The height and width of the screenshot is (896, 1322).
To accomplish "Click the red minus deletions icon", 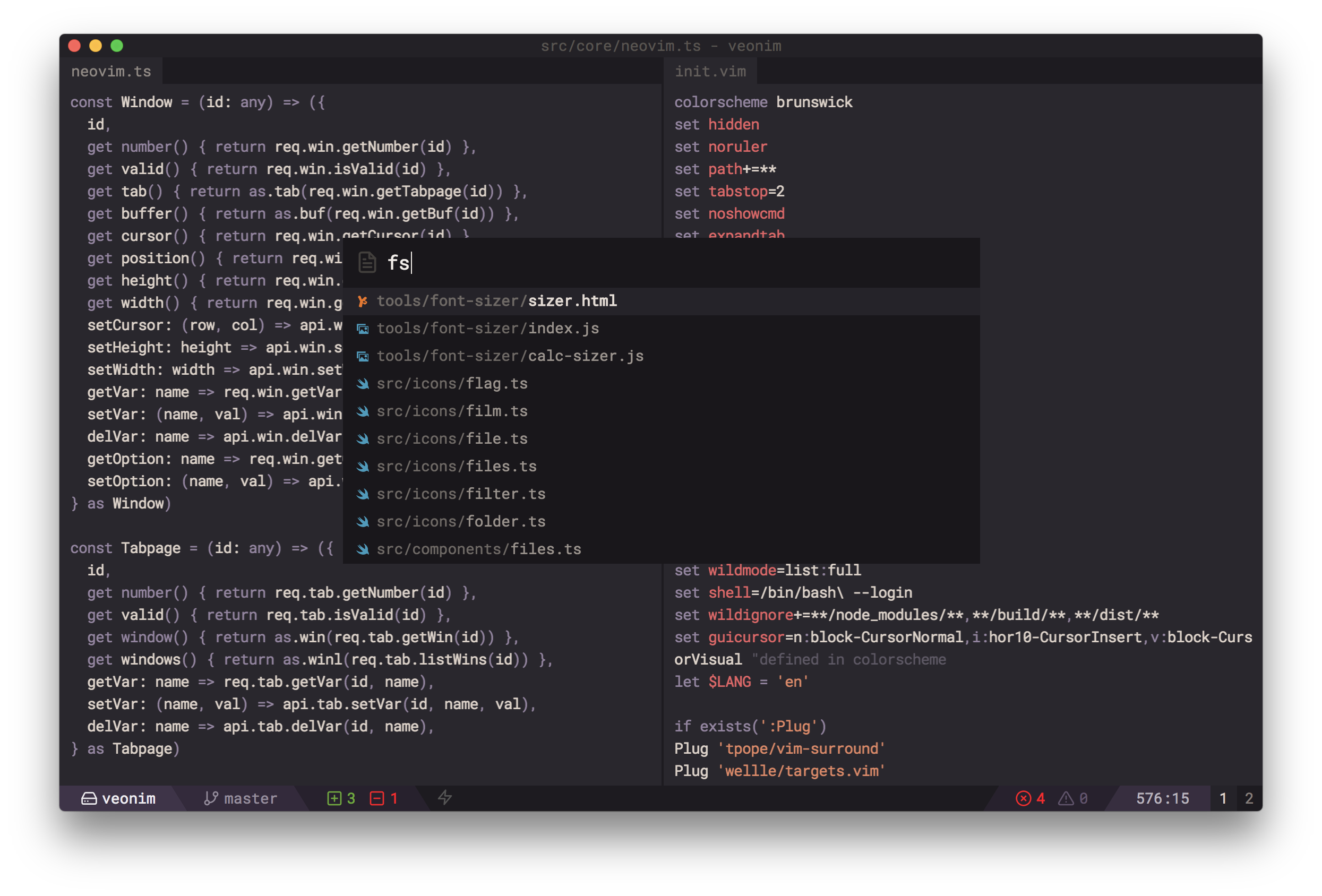I will pos(376,798).
